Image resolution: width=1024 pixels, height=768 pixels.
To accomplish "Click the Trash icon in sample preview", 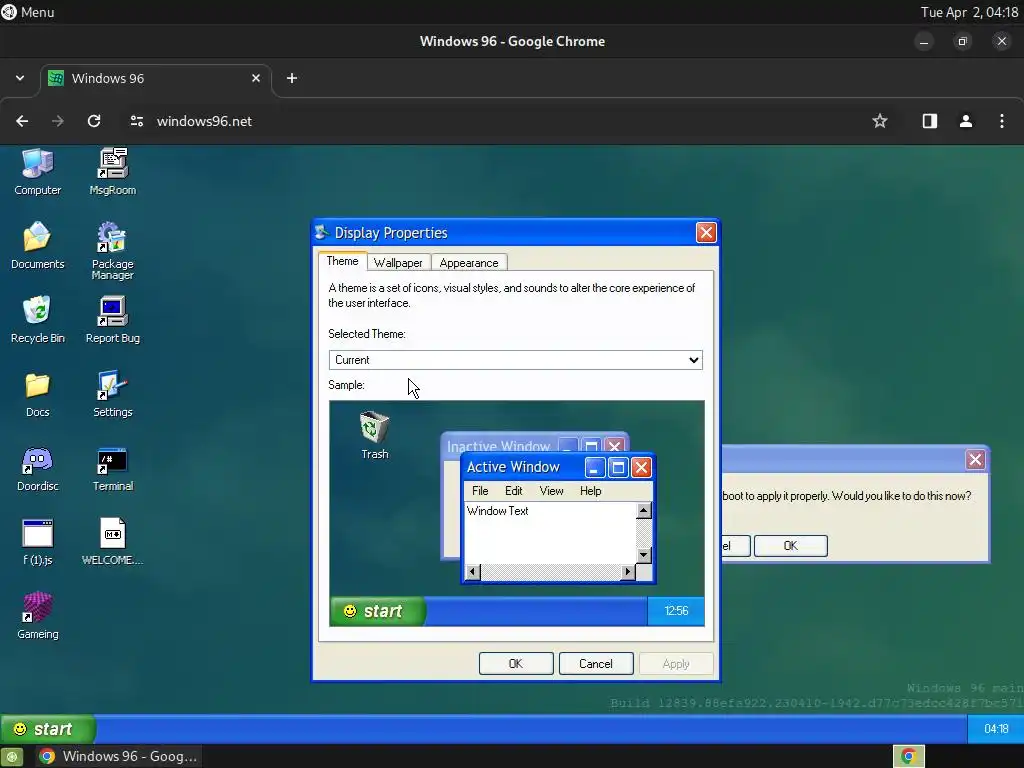I will 375,435.
